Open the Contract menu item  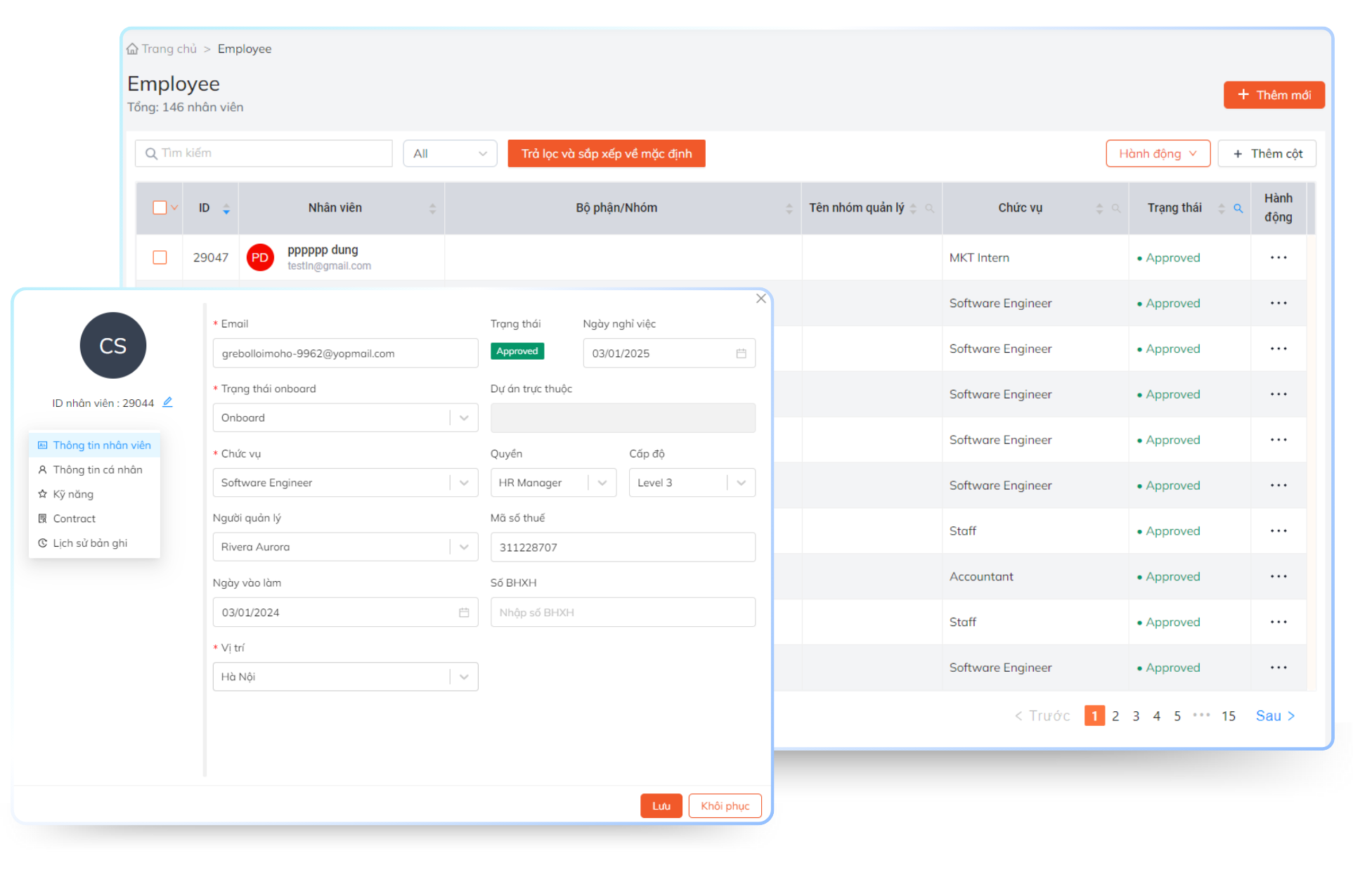coord(74,519)
